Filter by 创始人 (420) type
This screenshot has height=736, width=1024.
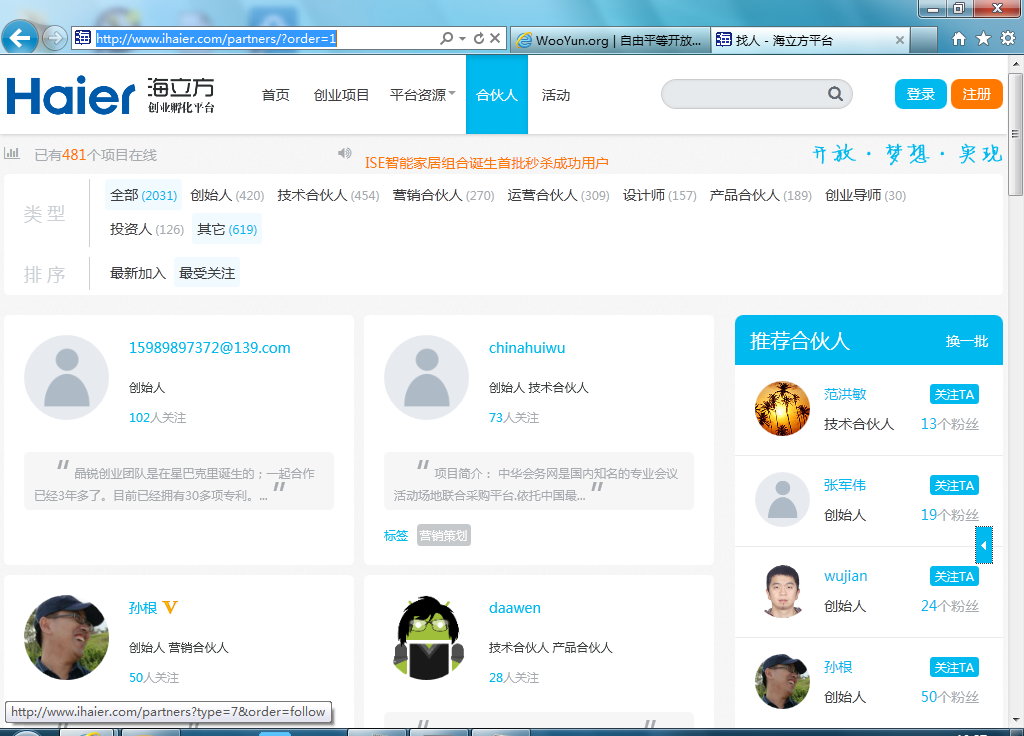(x=227, y=195)
